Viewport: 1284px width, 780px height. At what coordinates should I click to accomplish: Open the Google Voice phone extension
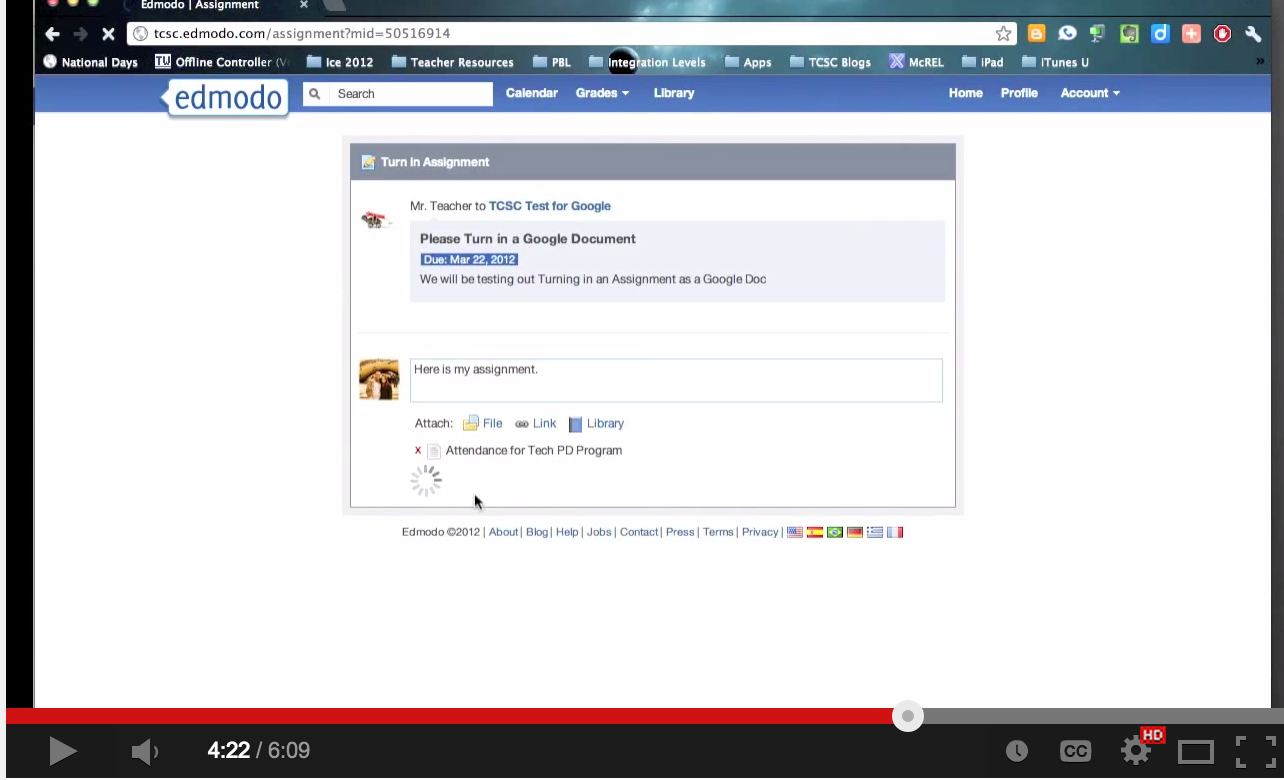1067,34
